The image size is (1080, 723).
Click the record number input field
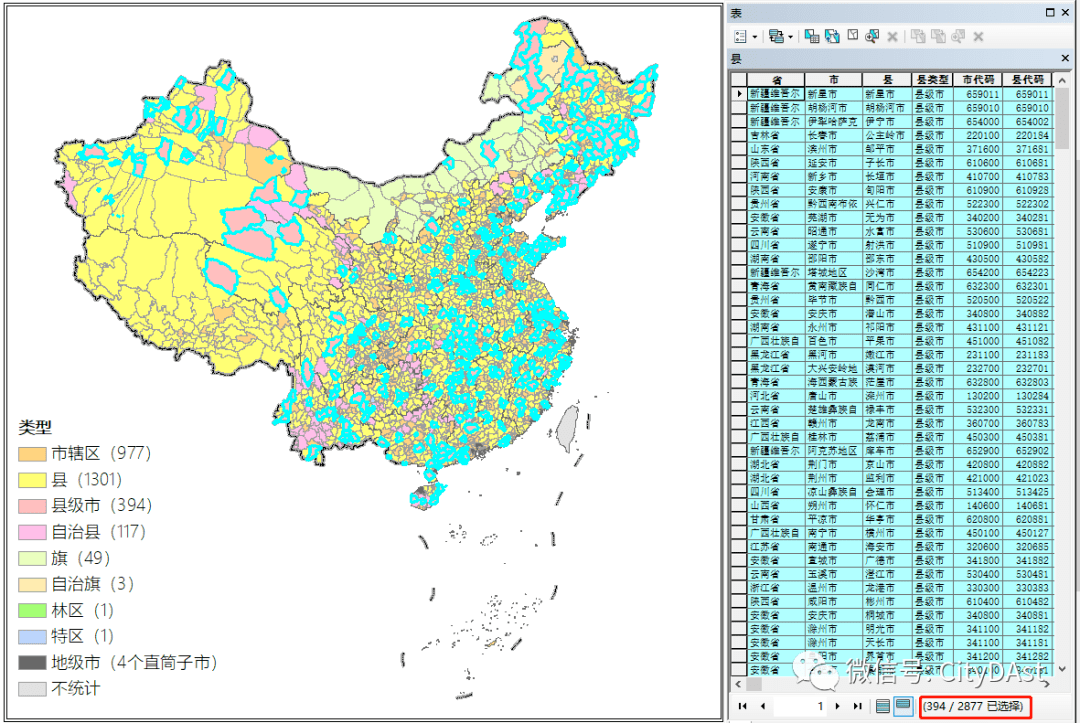801,706
